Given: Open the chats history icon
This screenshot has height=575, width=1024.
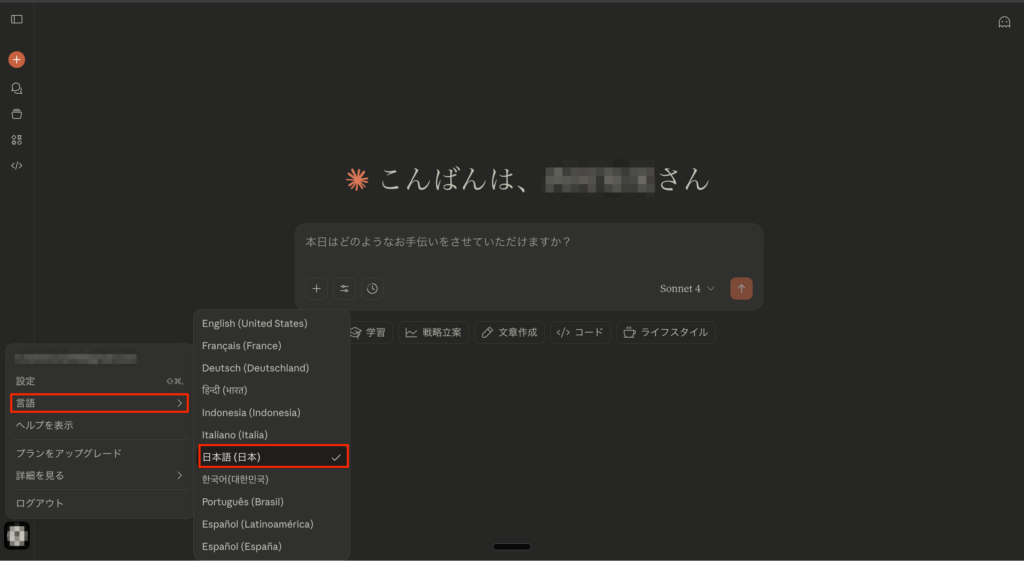Looking at the screenshot, I should click(x=17, y=88).
